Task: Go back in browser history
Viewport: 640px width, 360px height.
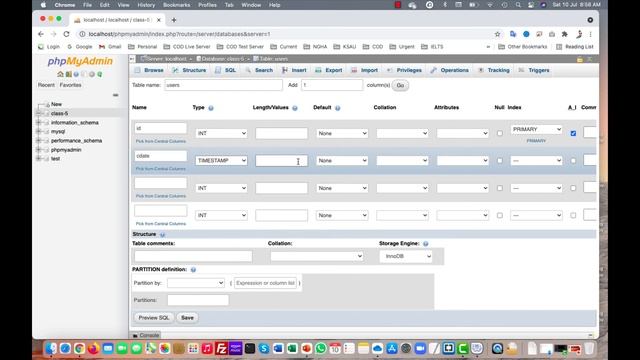Action: [x=41, y=34]
